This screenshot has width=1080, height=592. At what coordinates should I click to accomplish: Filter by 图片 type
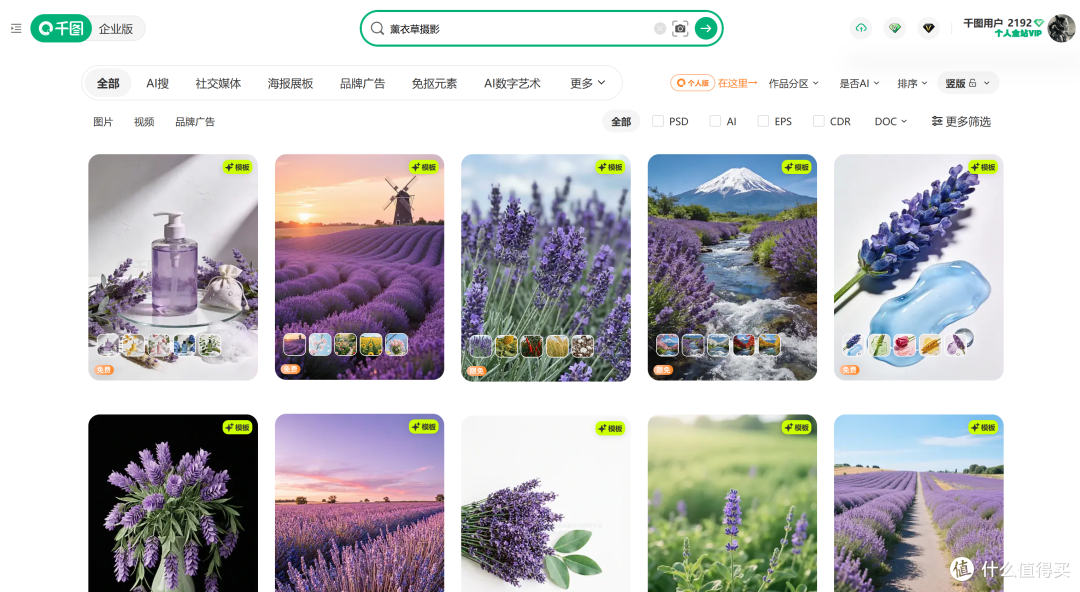[x=103, y=121]
